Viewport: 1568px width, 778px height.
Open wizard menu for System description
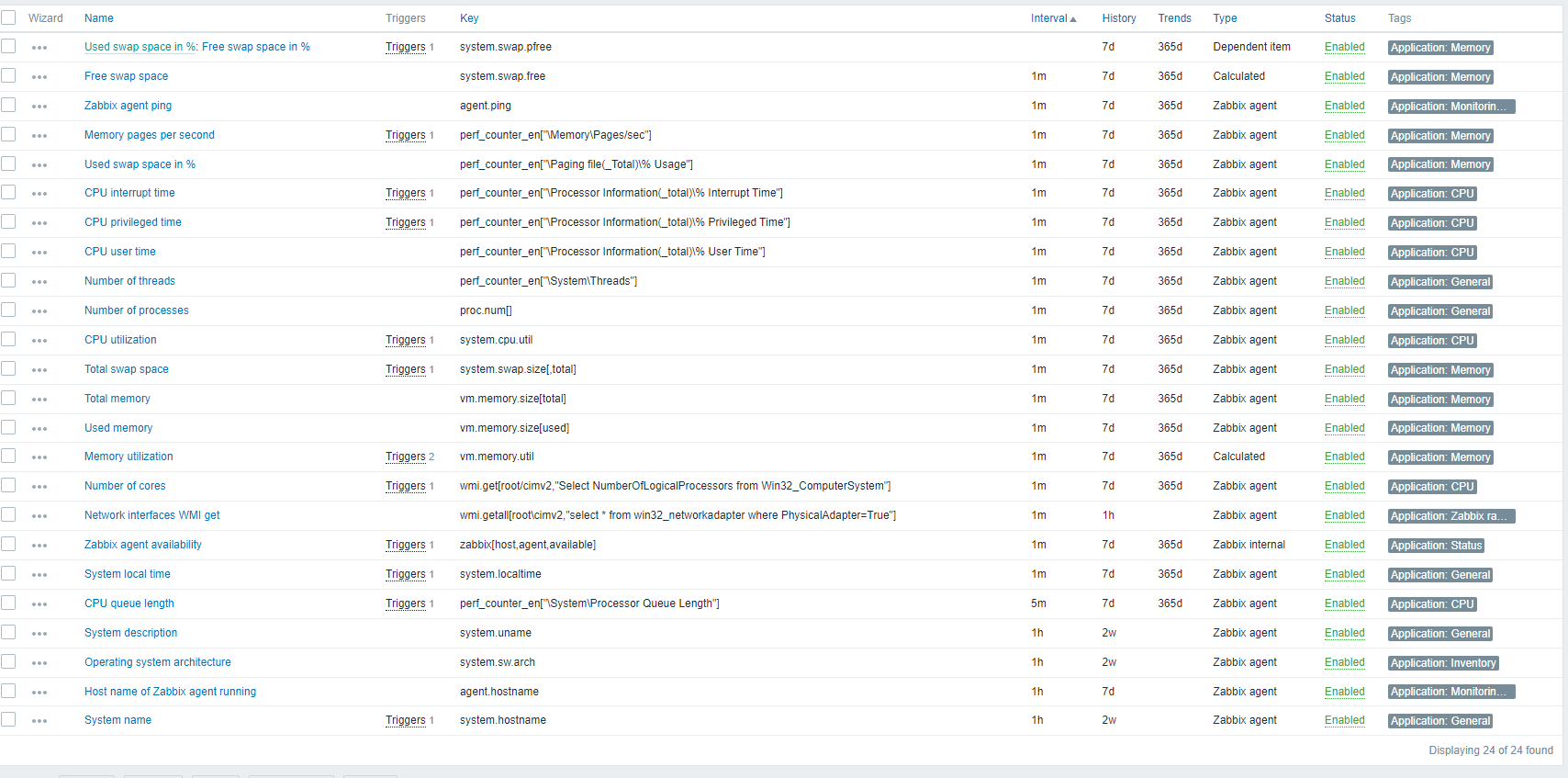coord(39,634)
